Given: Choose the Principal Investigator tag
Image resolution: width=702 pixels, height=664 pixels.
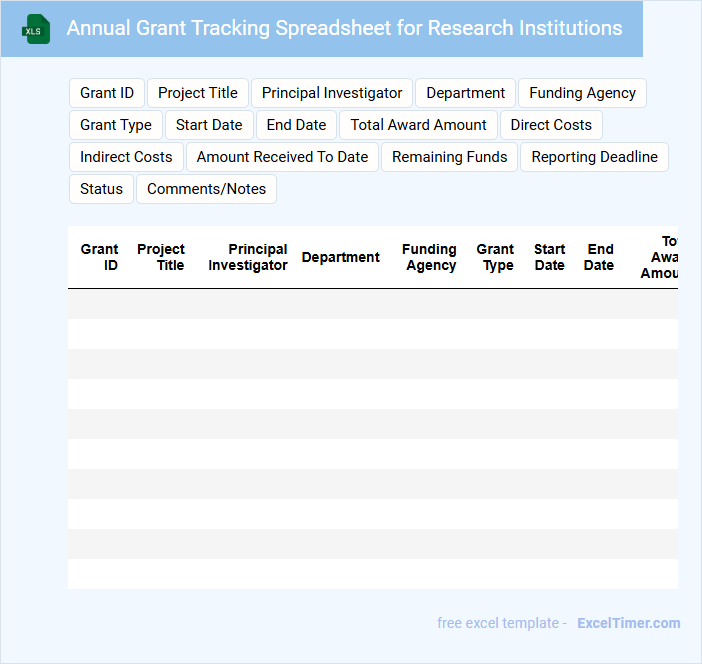Looking at the screenshot, I should click(x=332, y=93).
